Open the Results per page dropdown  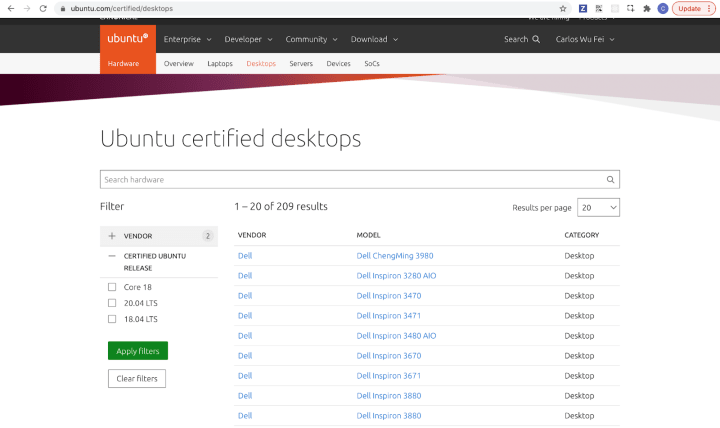[598, 208]
